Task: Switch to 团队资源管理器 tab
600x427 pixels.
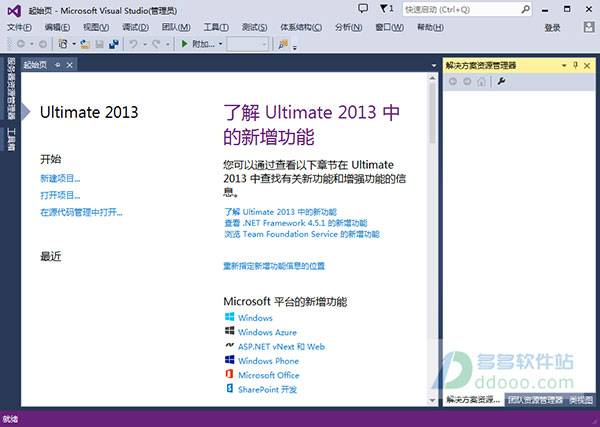Action: pyautogui.click(x=535, y=400)
